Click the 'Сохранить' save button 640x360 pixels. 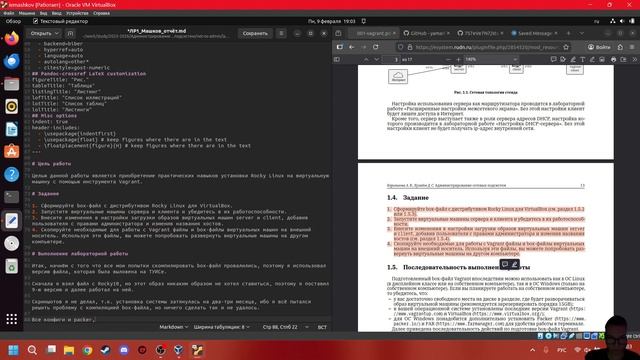point(255,33)
